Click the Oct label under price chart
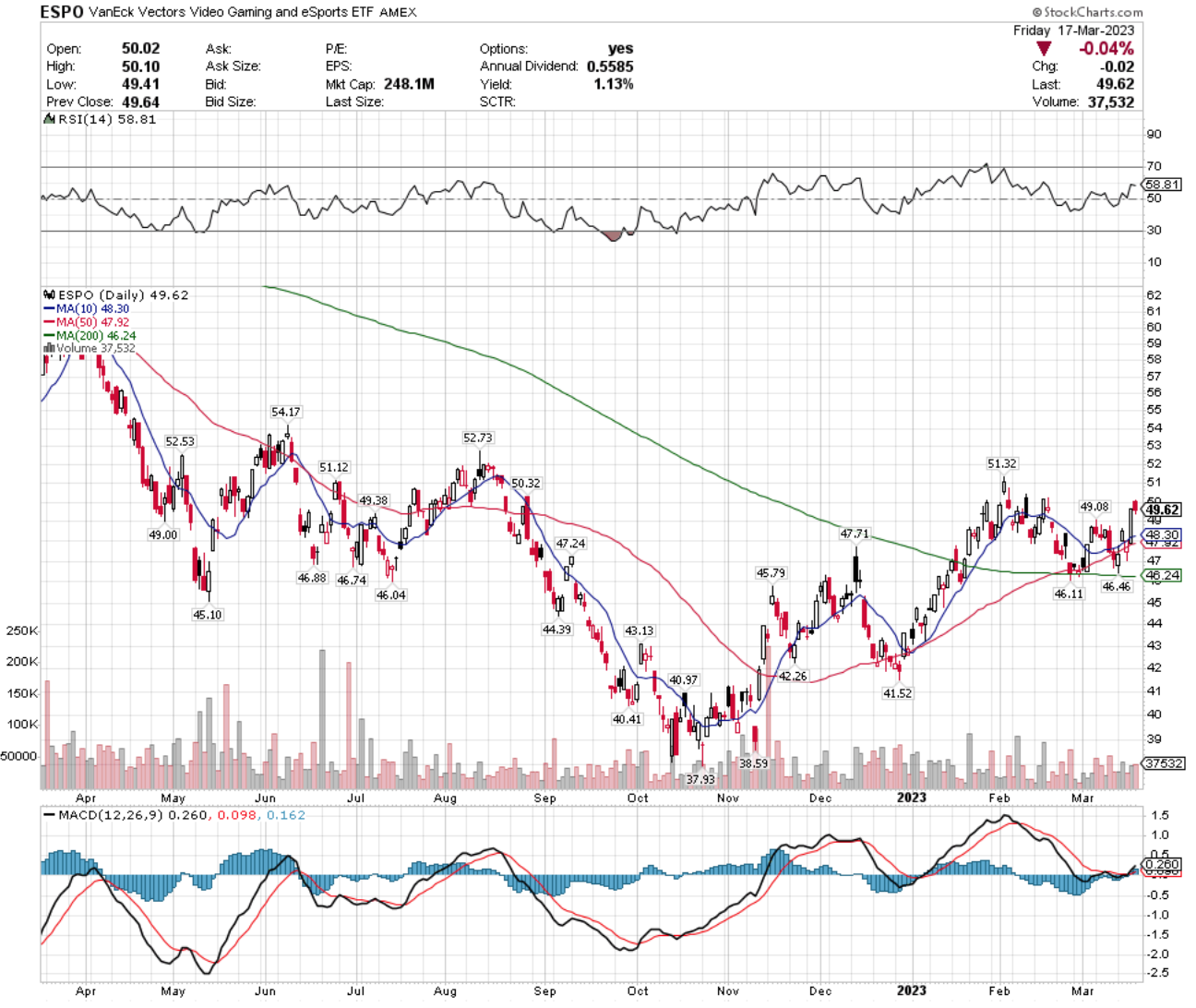Image resolution: width=1196 pixels, height=1008 pixels. [x=638, y=798]
